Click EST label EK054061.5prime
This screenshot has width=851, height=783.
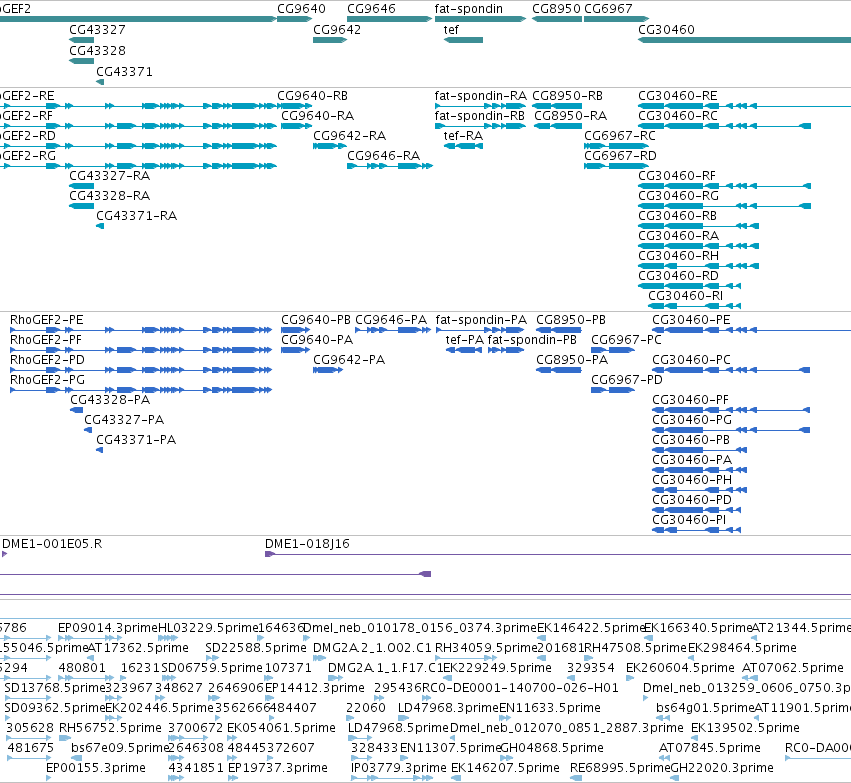pyautogui.click(x=281, y=728)
